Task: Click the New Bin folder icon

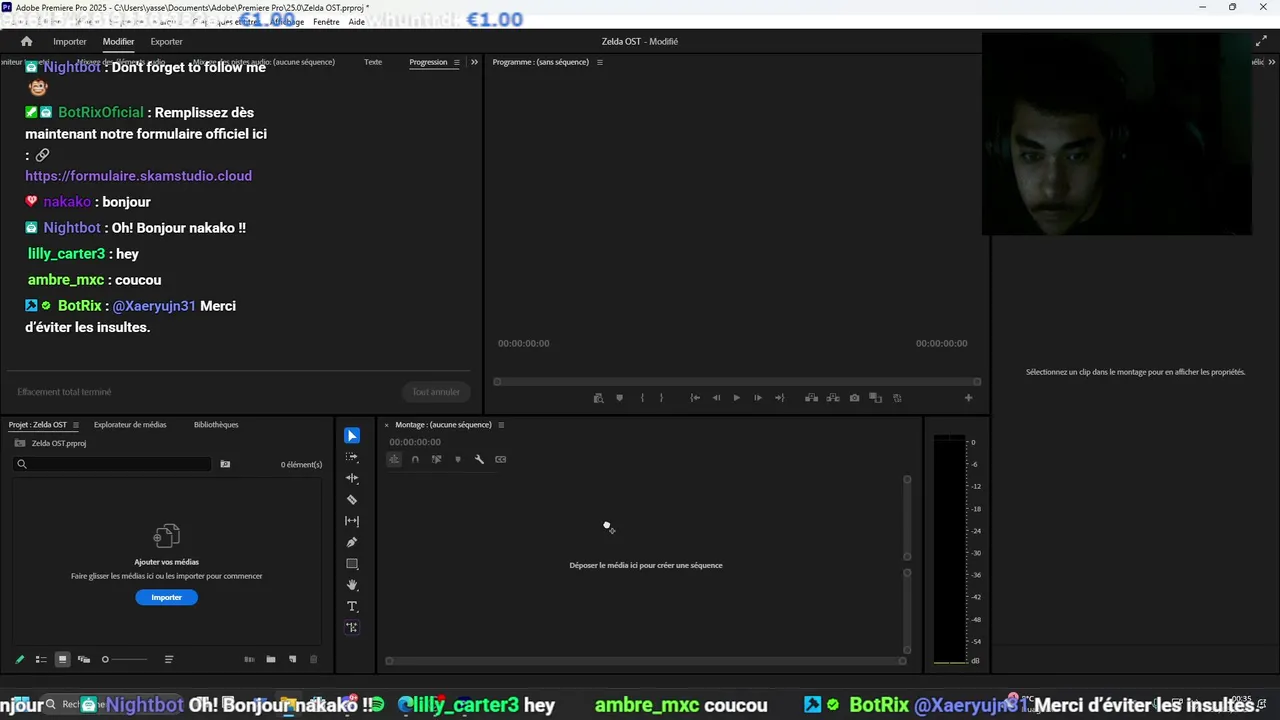Action: pos(271,659)
